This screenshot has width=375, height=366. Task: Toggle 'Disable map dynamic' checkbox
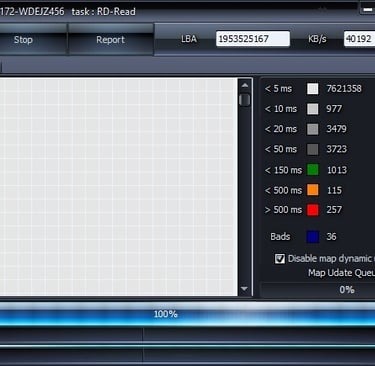coord(280,259)
